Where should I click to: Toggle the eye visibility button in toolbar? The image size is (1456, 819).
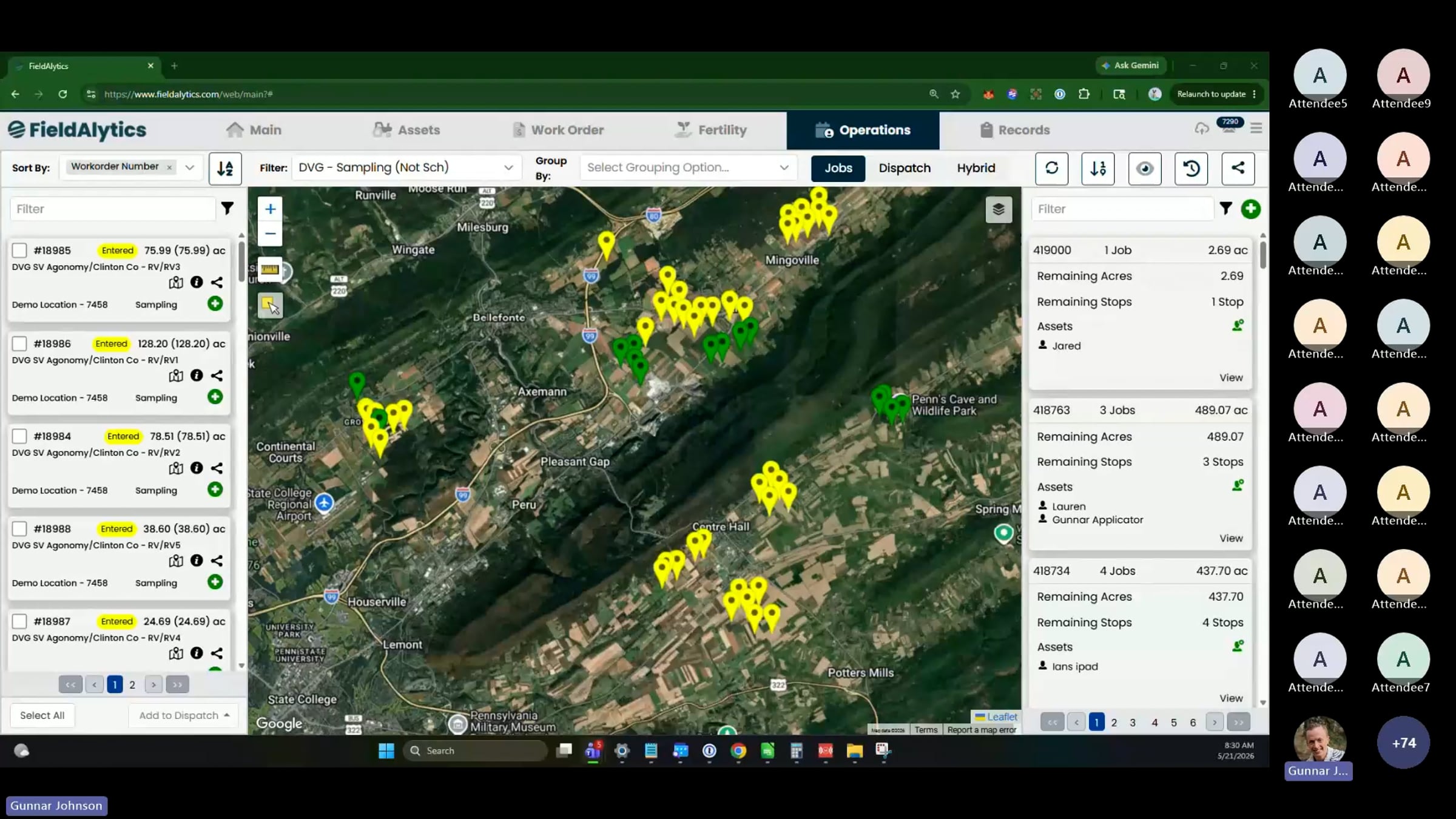pos(1144,168)
